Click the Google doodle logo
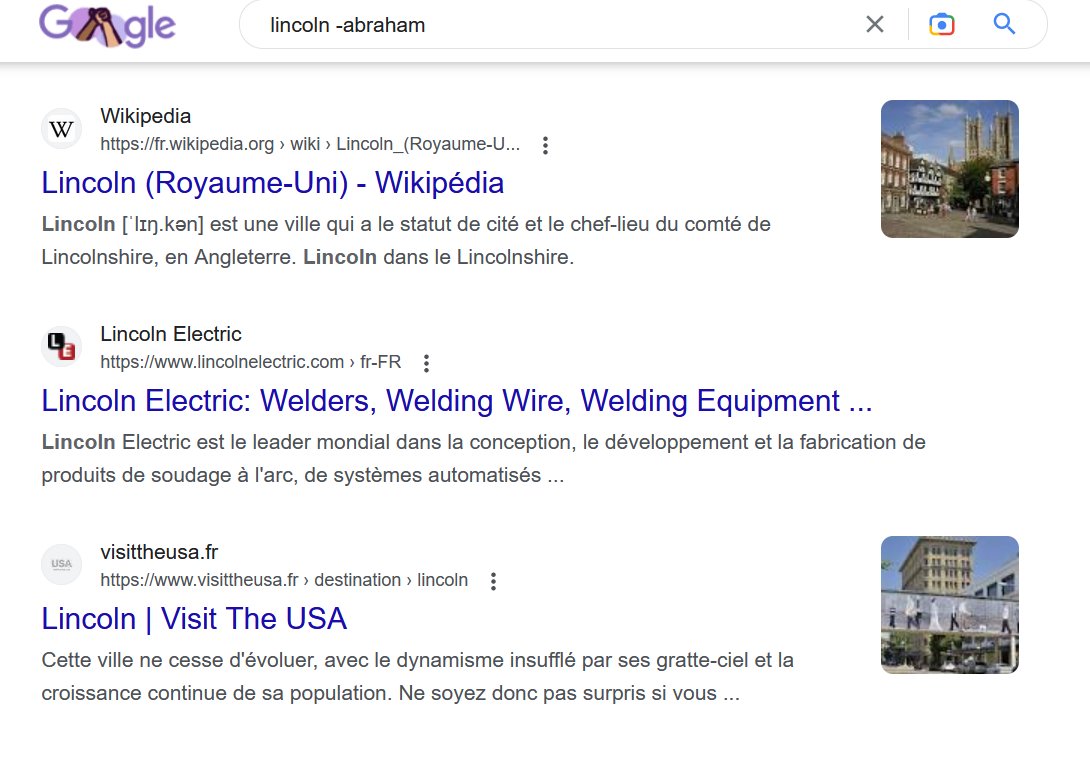1090x769 pixels. pos(107,25)
